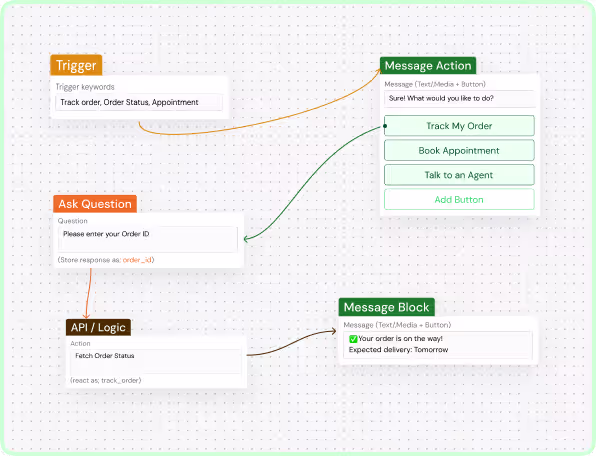Click the brown arrowhead pointing to Message Block
Screen dimensions: 596x456
[333, 331]
